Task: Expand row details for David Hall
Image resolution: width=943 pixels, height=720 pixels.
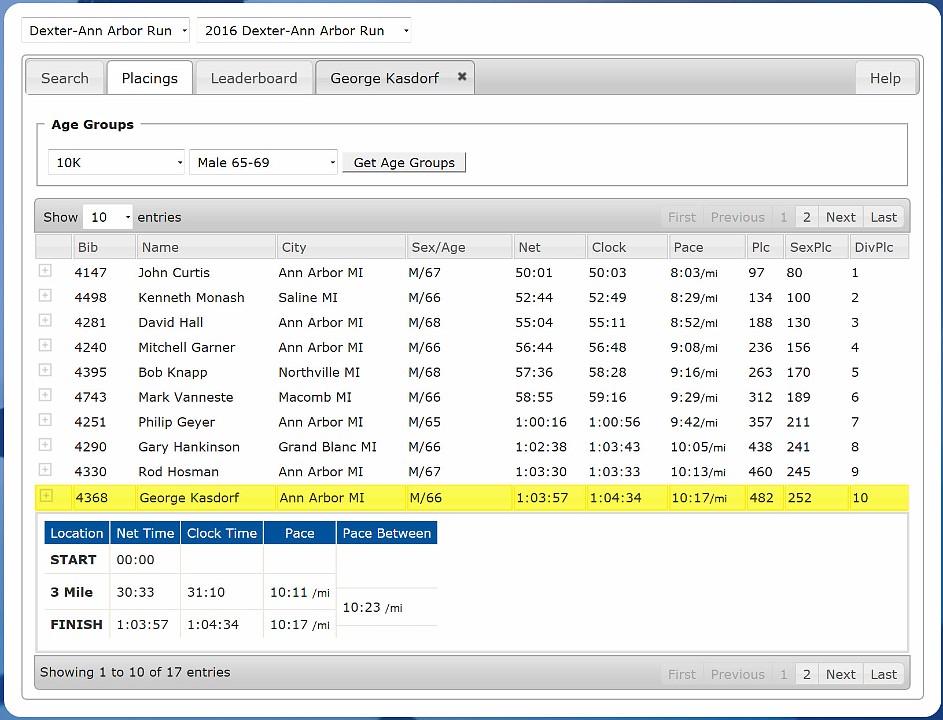Action: [x=45, y=321]
